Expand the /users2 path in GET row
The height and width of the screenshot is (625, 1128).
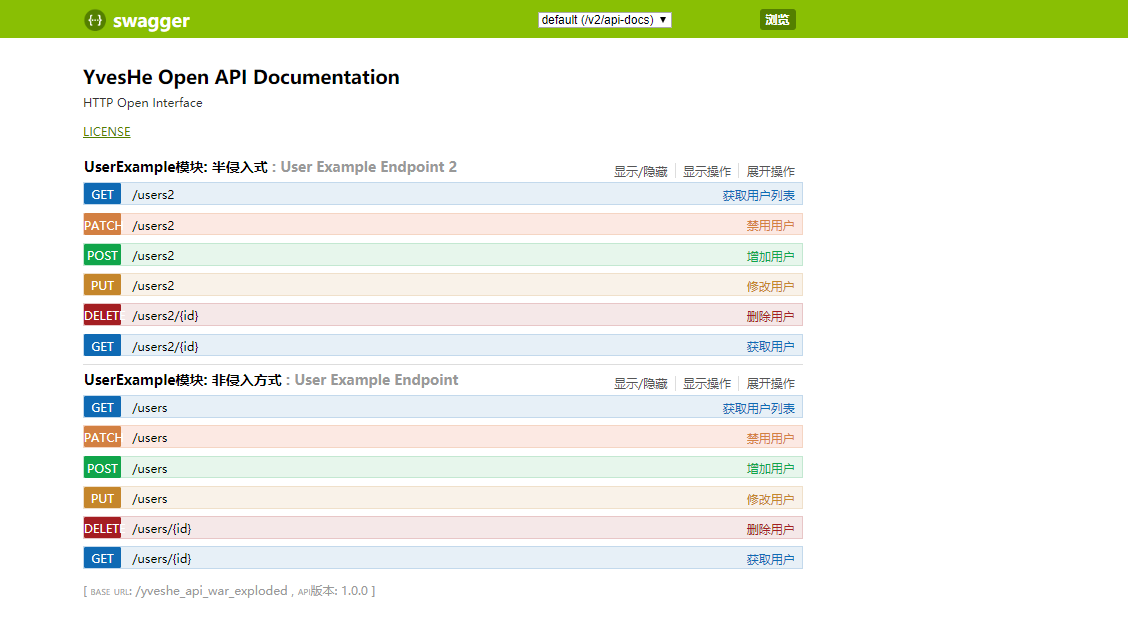(153, 195)
